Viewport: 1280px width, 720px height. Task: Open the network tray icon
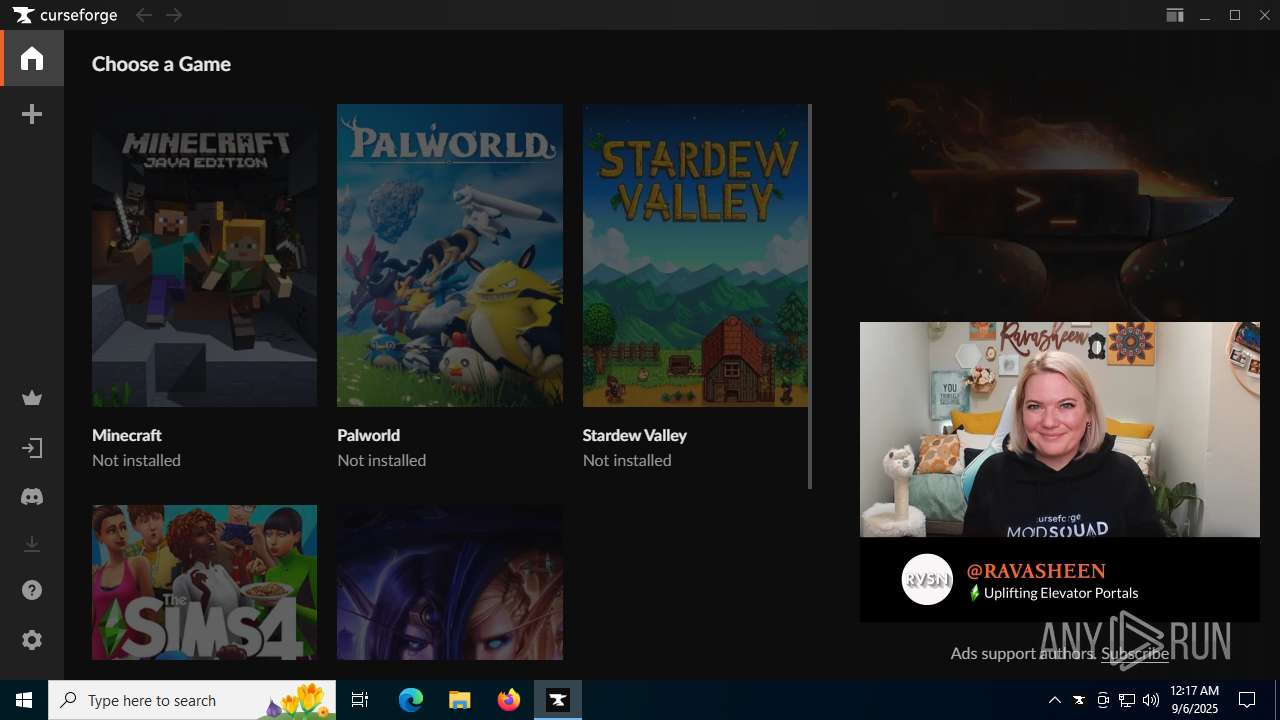(x=1127, y=700)
